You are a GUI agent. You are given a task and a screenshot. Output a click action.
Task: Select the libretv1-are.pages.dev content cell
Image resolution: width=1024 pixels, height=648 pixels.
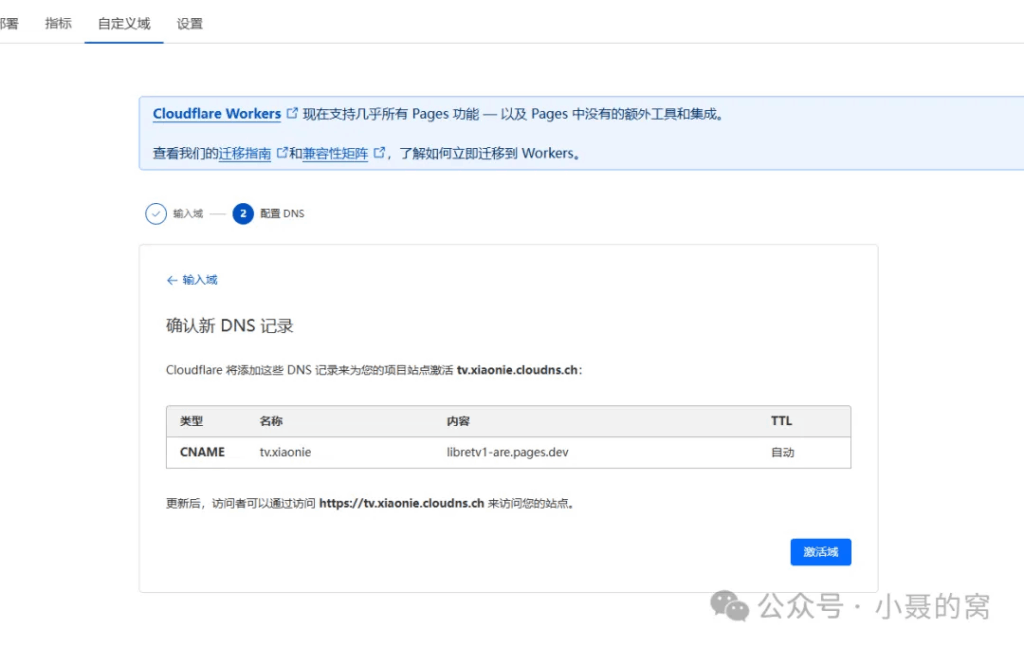point(507,452)
